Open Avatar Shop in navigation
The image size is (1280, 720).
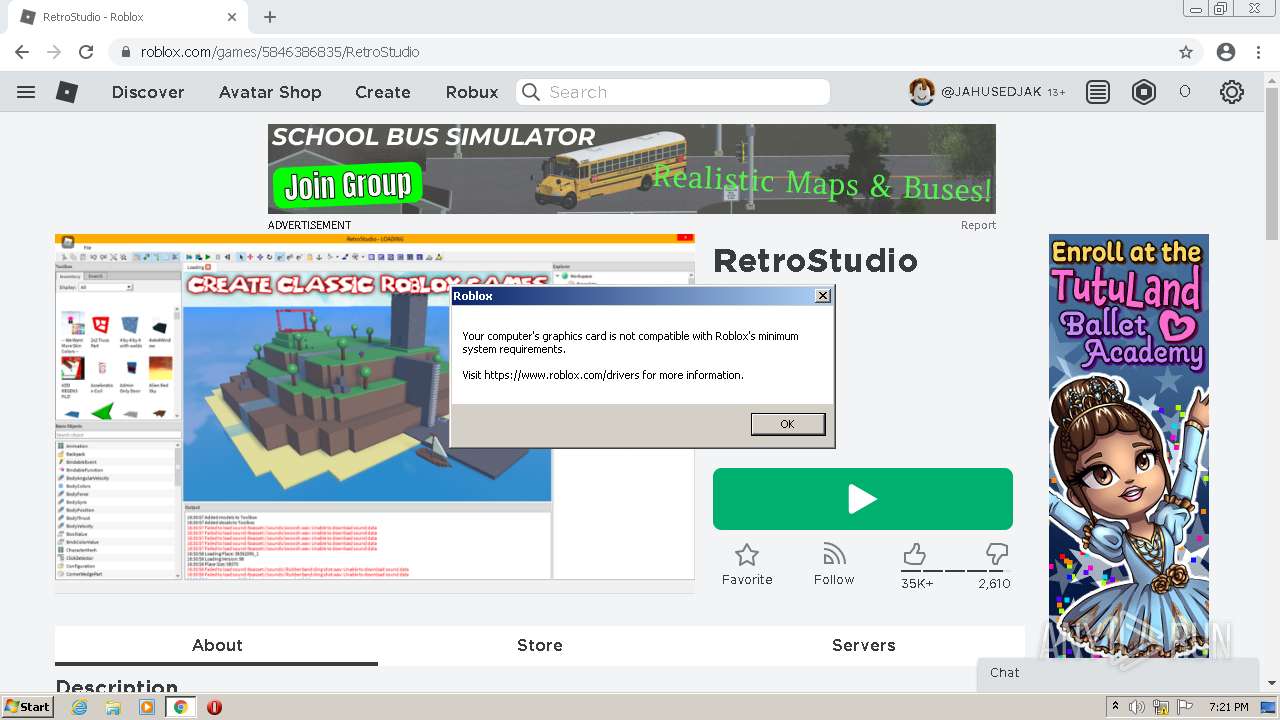click(x=270, y=92)
